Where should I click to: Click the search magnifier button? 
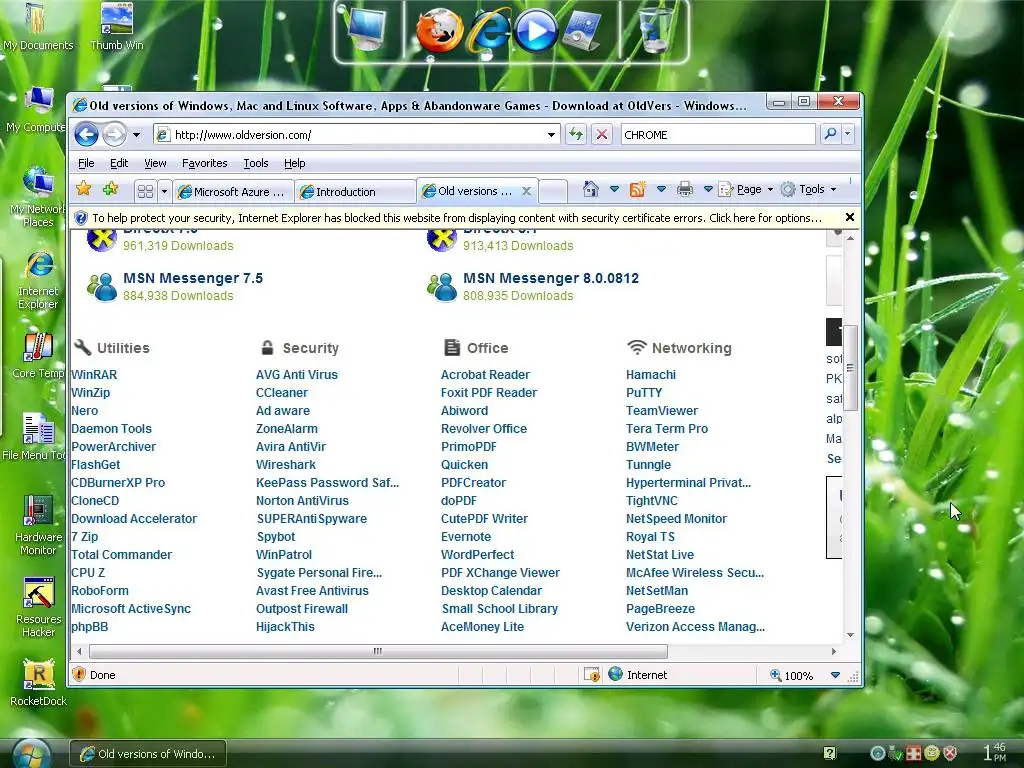830,134
